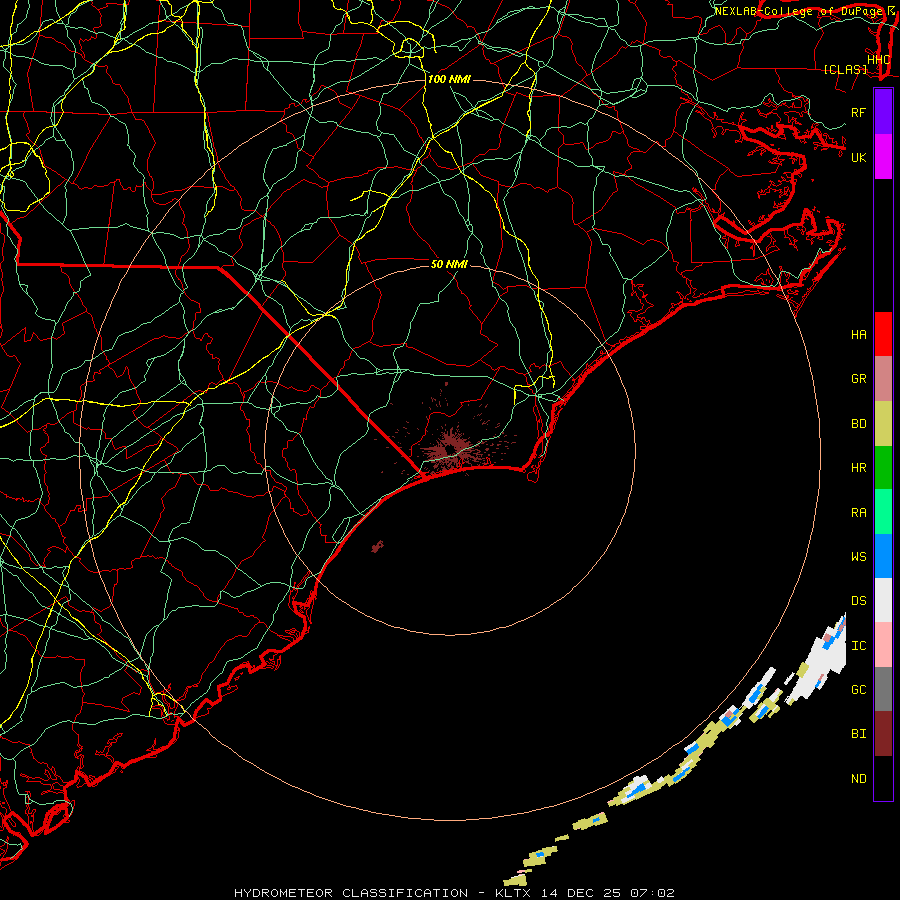900x900 pixels.
Task: Click the DS white legend swatch
Action: pyautogui.click(x=883, y=600)
